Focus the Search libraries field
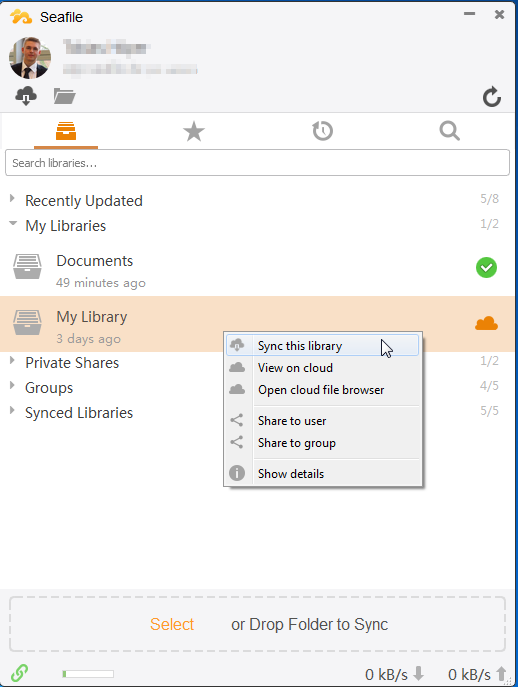 257,163
